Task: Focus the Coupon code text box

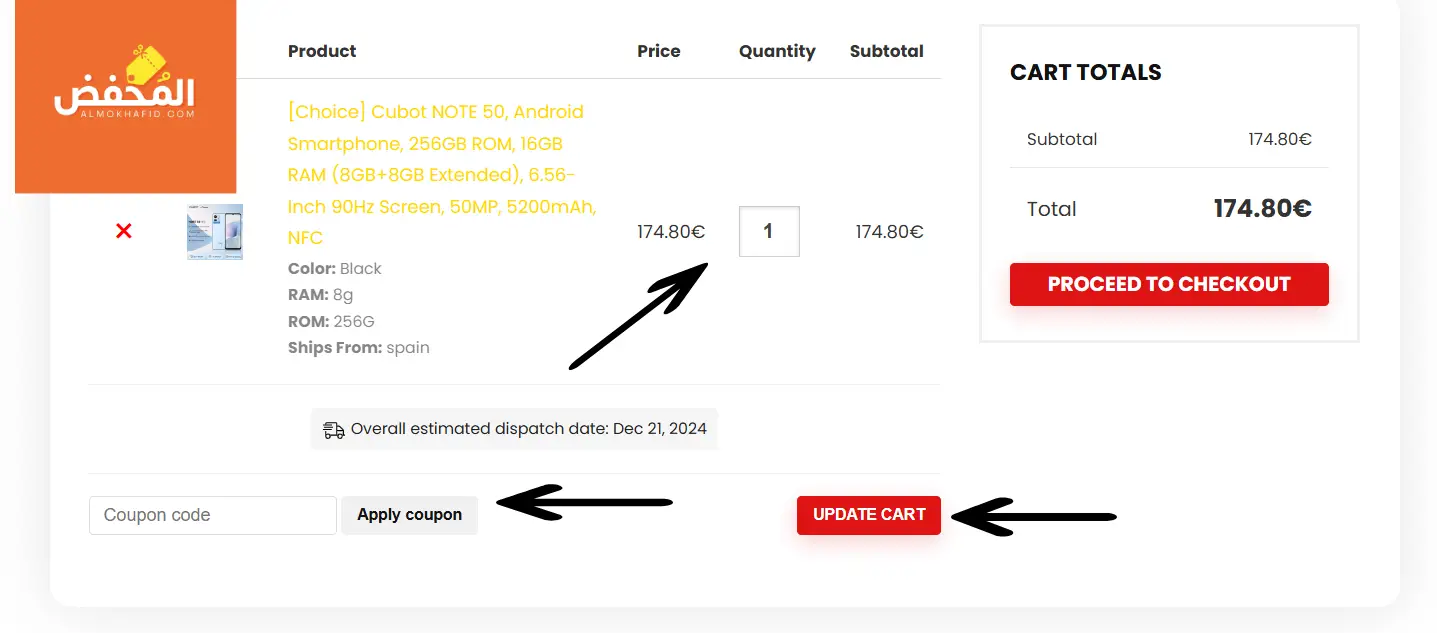Action: [213, 515]
